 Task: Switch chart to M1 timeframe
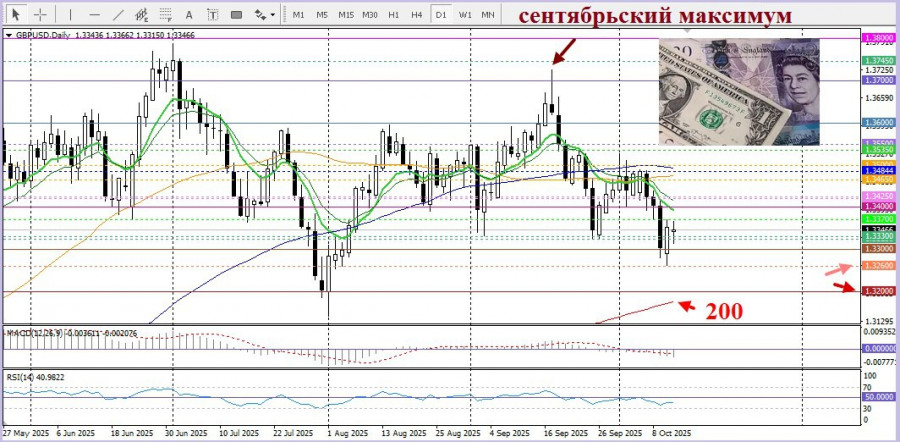point(298,14)
